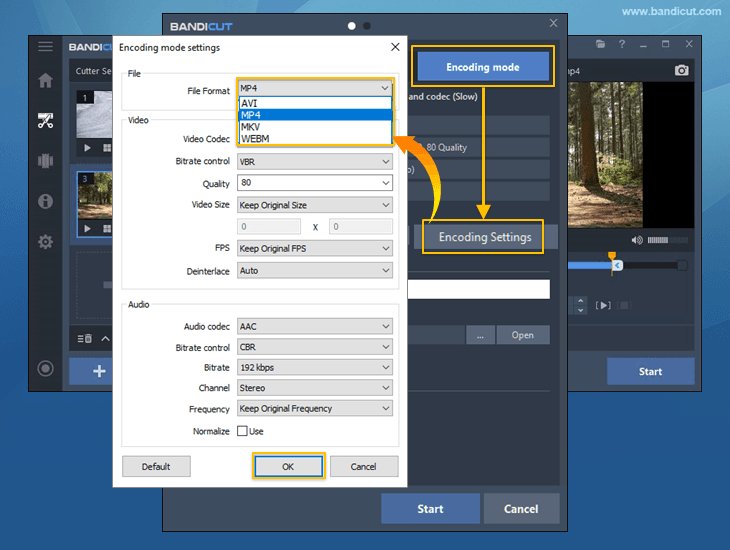Choose MKV from format list
The width and height of the screenshot is (730, 550).
click(x=315, y=127)
